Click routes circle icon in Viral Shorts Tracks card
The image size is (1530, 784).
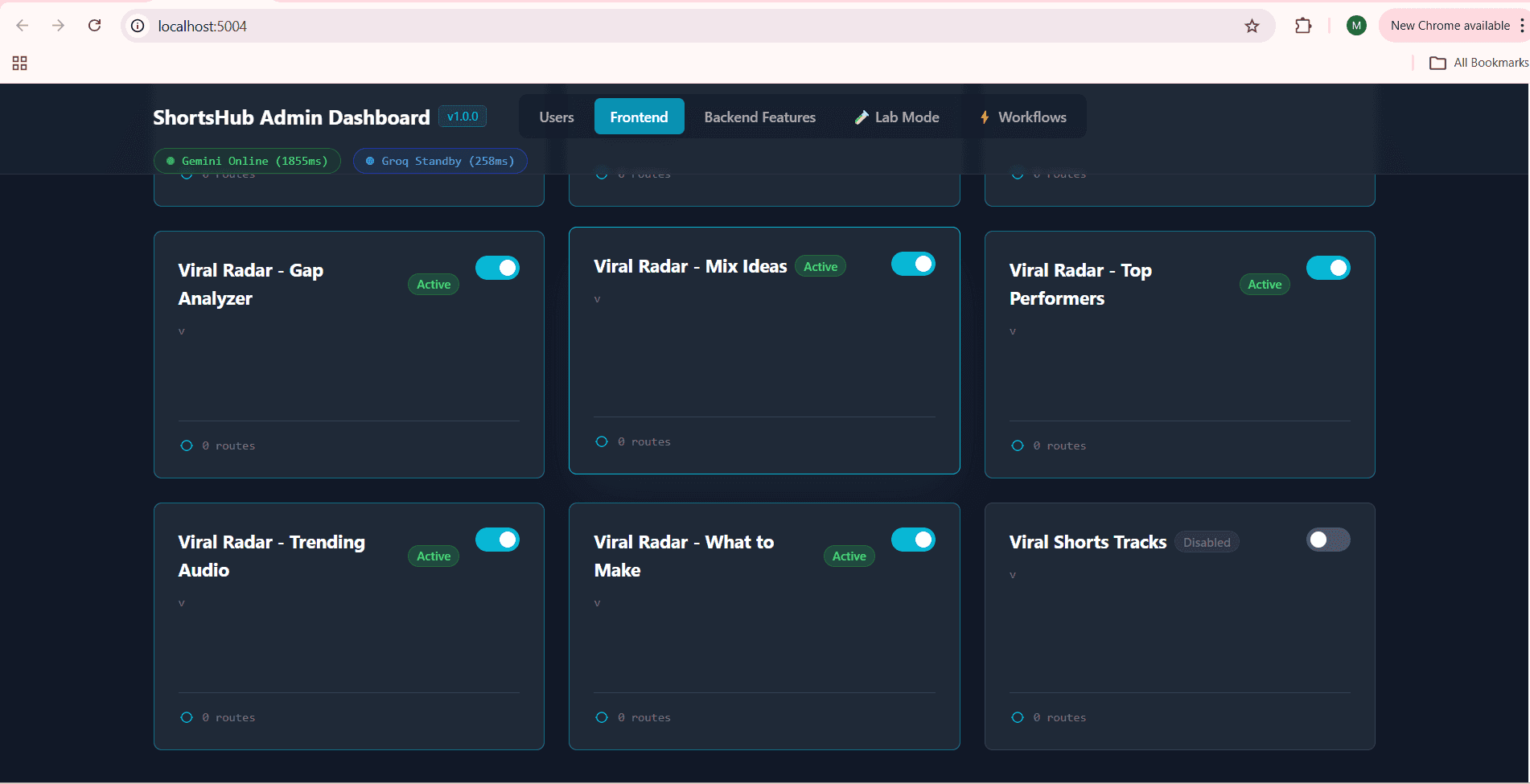pos(1018,717)
